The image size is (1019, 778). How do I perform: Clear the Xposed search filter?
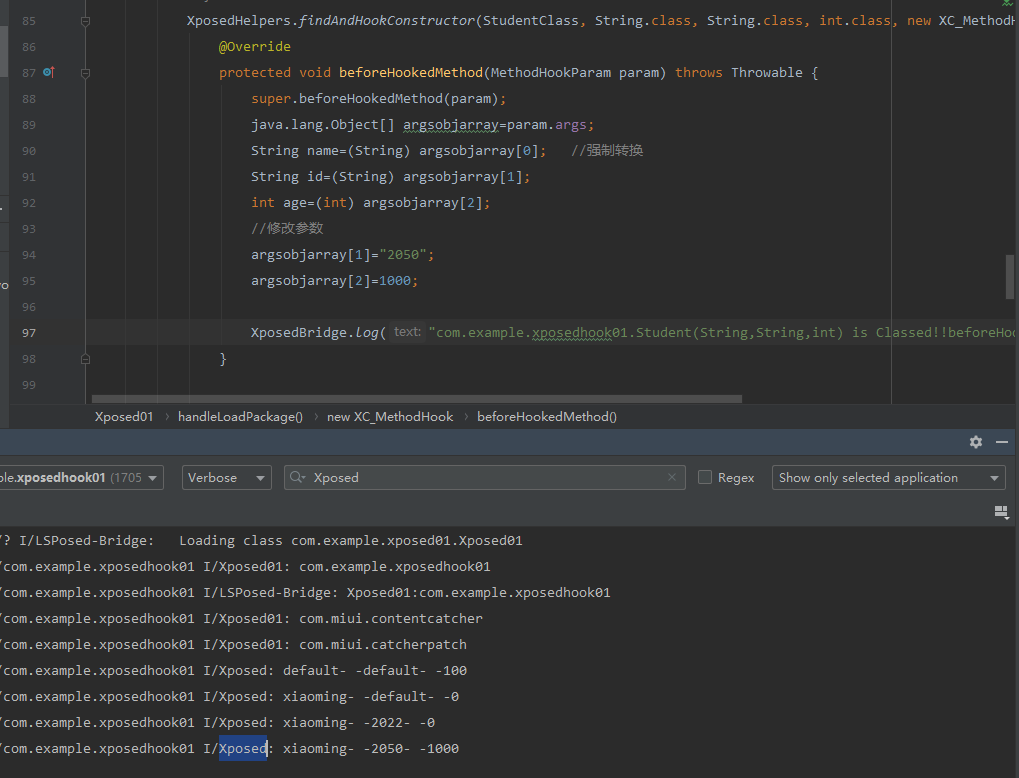pyautogui.click(x=671, y=477)
